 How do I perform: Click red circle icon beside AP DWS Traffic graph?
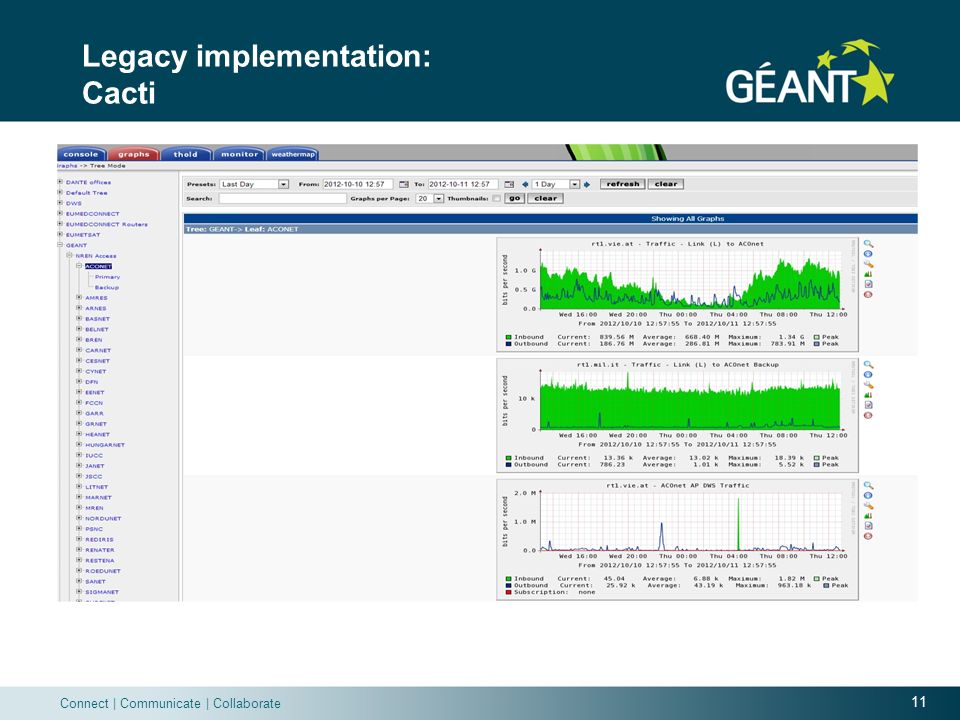point(868,536)
